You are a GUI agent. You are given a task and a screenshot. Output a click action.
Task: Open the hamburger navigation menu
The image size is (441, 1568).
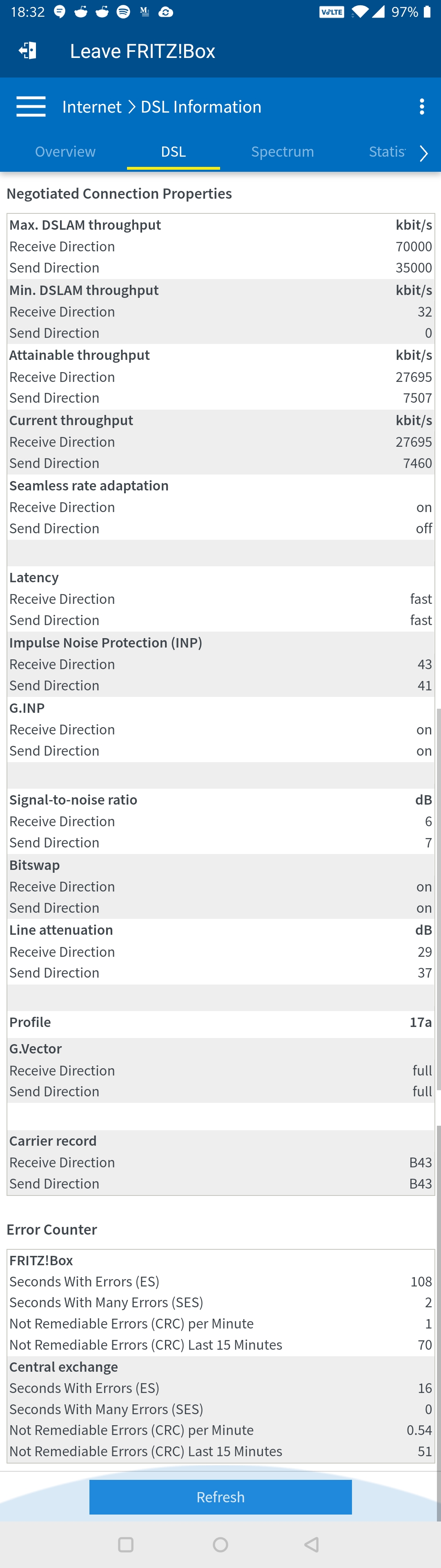(x=31, y=106)
